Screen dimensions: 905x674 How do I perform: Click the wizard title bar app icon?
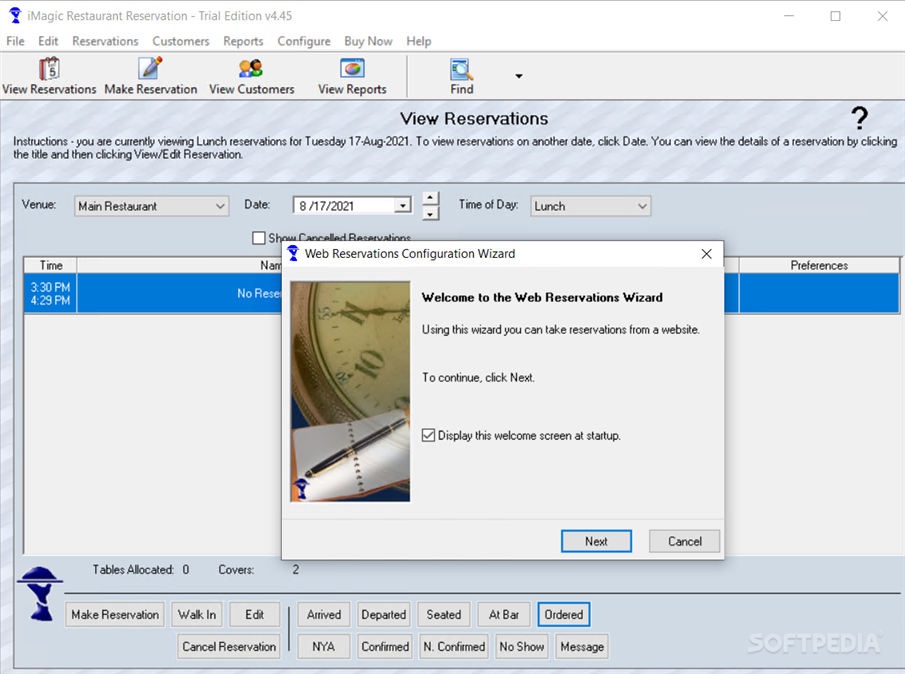293,253
